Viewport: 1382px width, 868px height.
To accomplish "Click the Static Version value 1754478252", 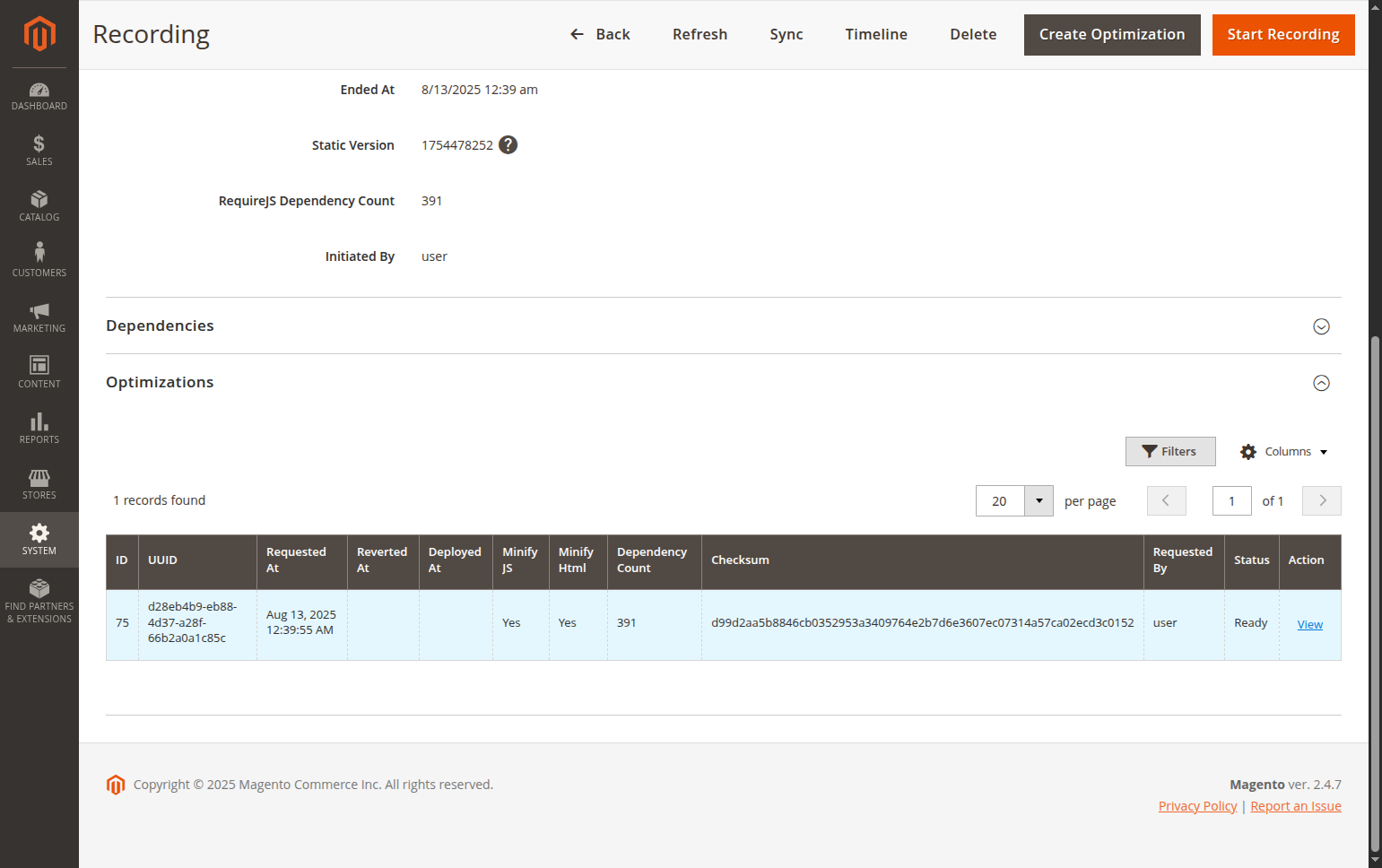I will coord(457,145).
